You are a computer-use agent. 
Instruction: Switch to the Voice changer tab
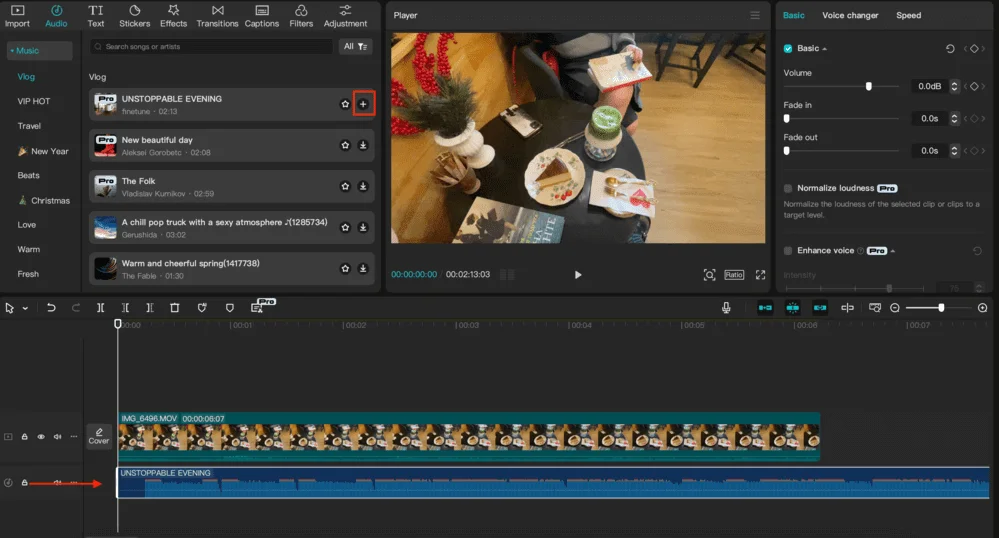point(850,15)
